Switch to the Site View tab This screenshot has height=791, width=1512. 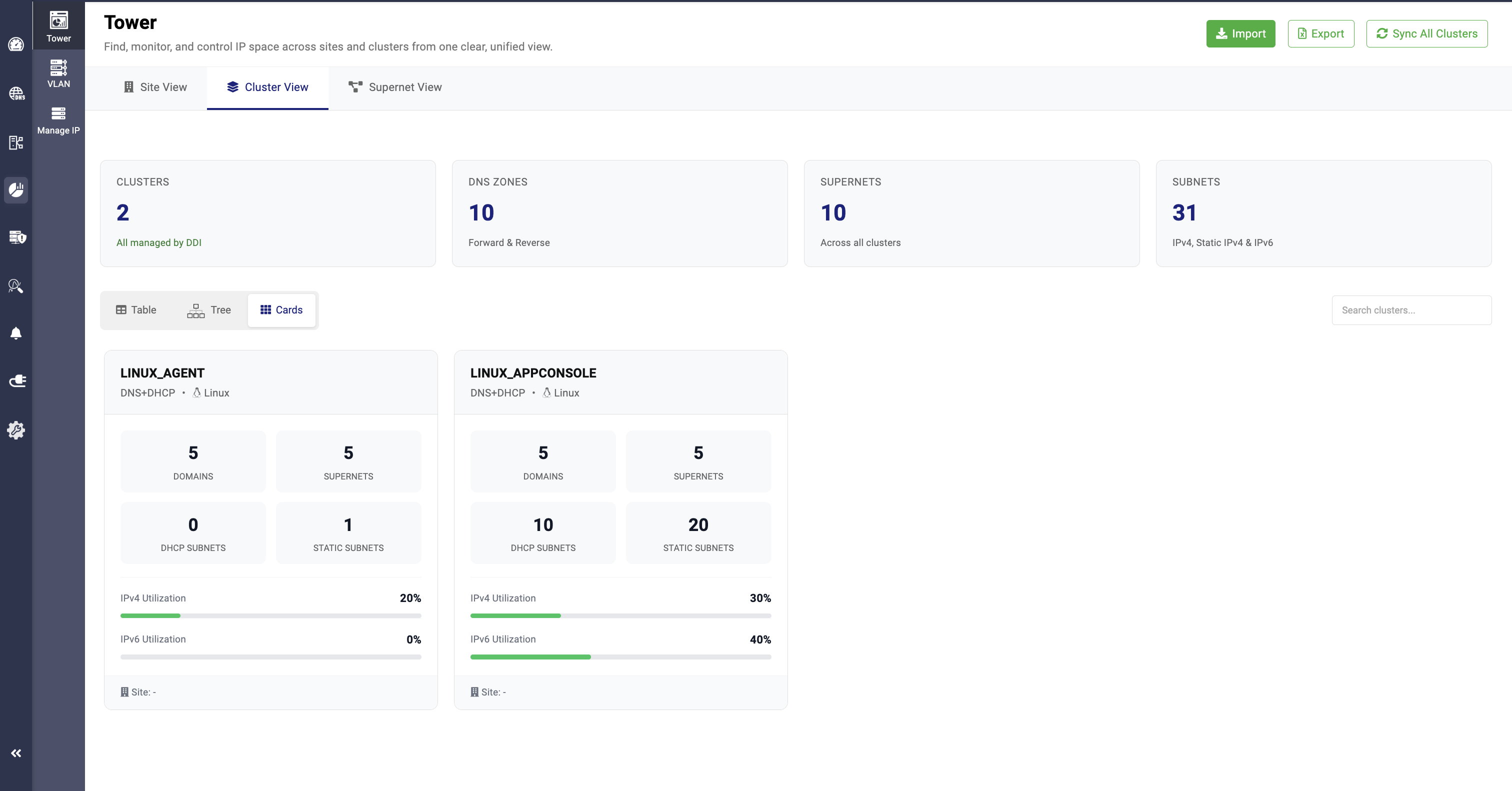155,87
